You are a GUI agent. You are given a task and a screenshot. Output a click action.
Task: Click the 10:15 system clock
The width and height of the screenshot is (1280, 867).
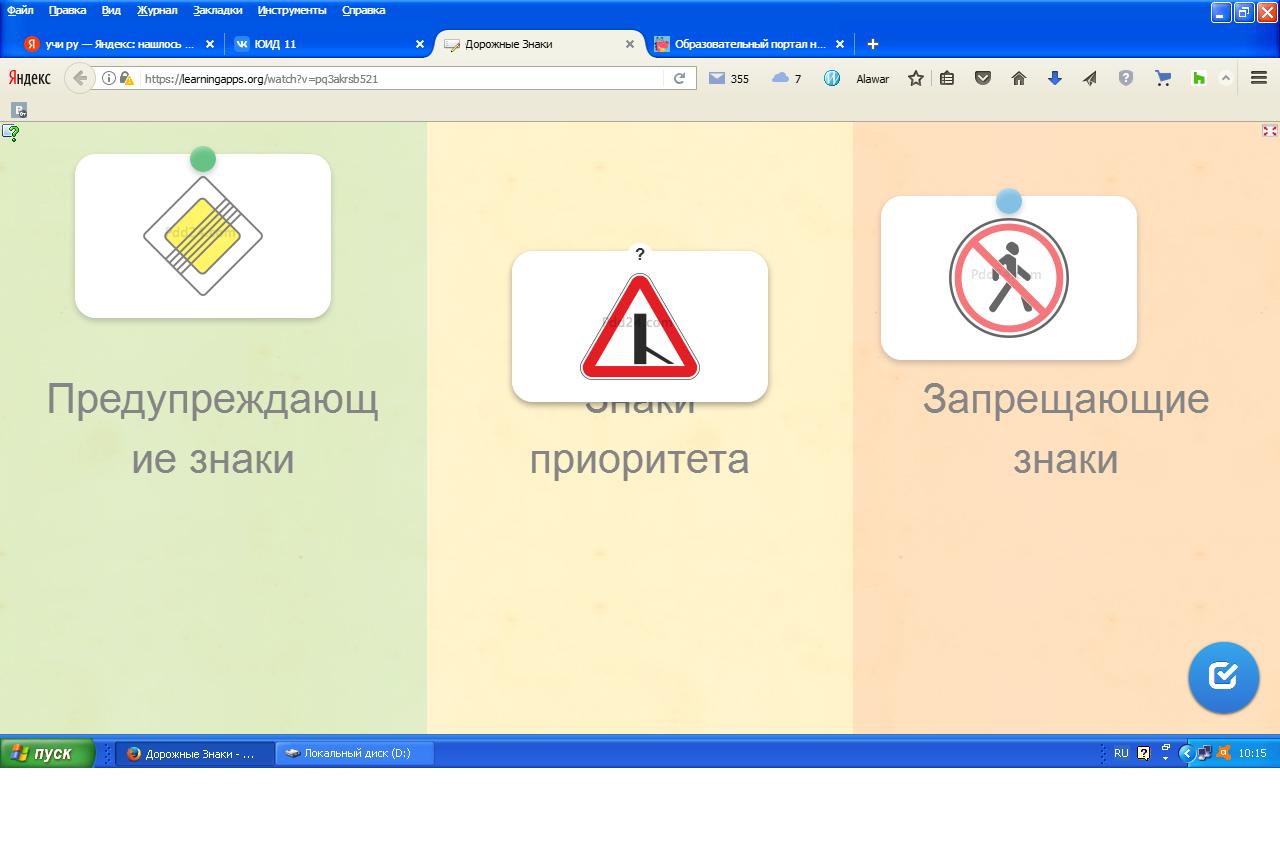coord(1252,753)
